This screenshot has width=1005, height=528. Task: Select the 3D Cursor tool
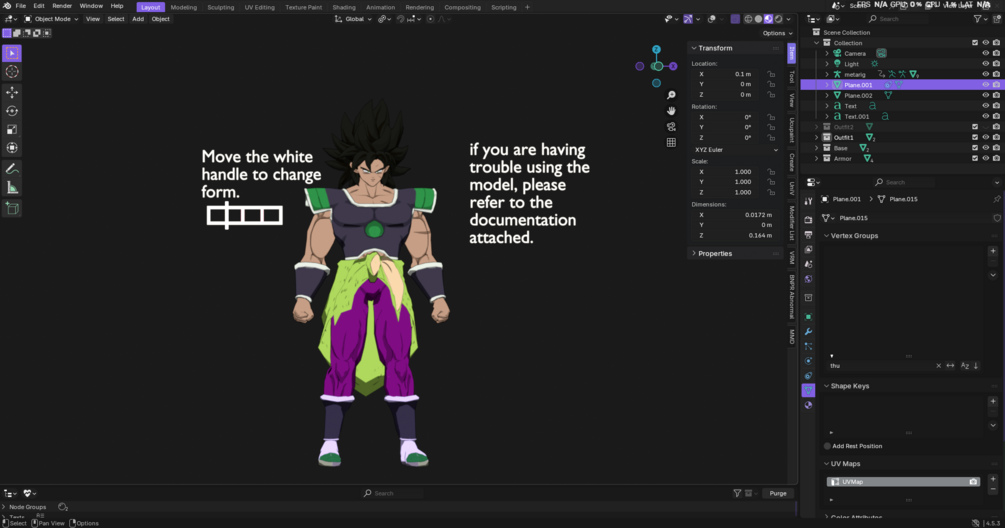pos(12,72)
